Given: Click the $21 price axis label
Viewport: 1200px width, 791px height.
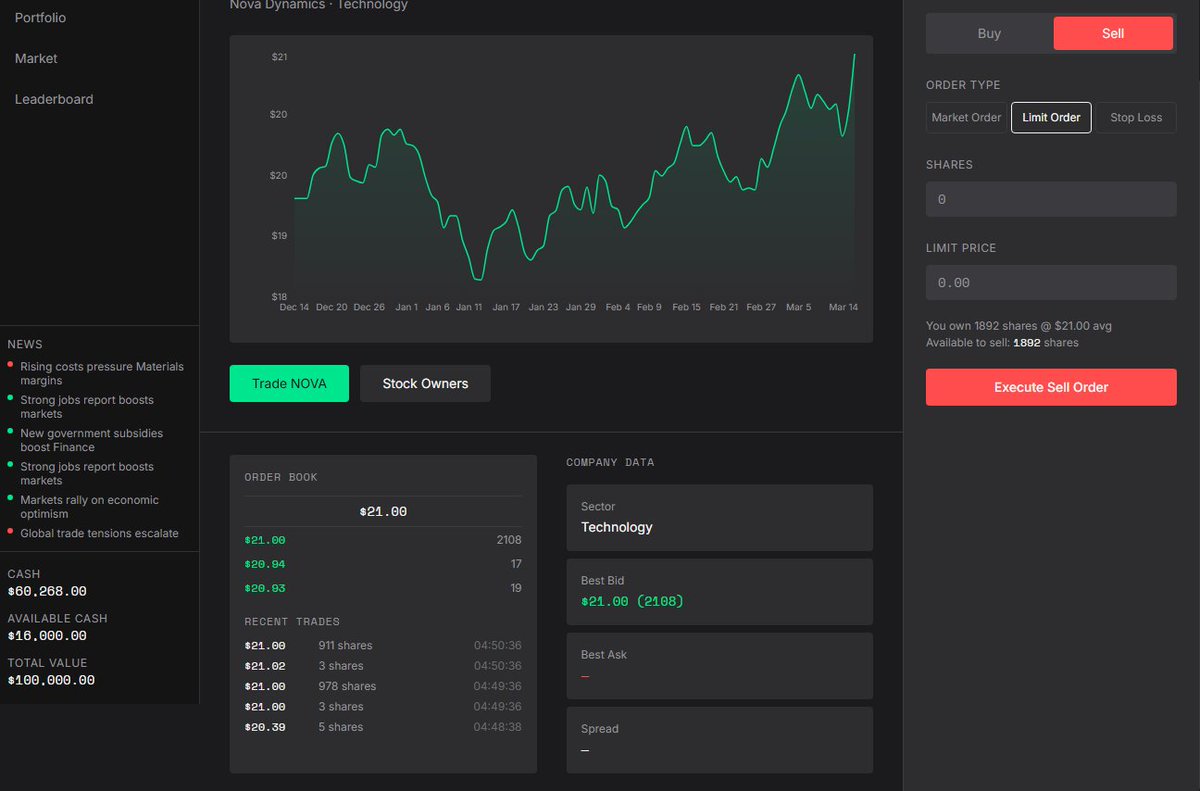Looking at the screenshot, I should click(279, 57).
